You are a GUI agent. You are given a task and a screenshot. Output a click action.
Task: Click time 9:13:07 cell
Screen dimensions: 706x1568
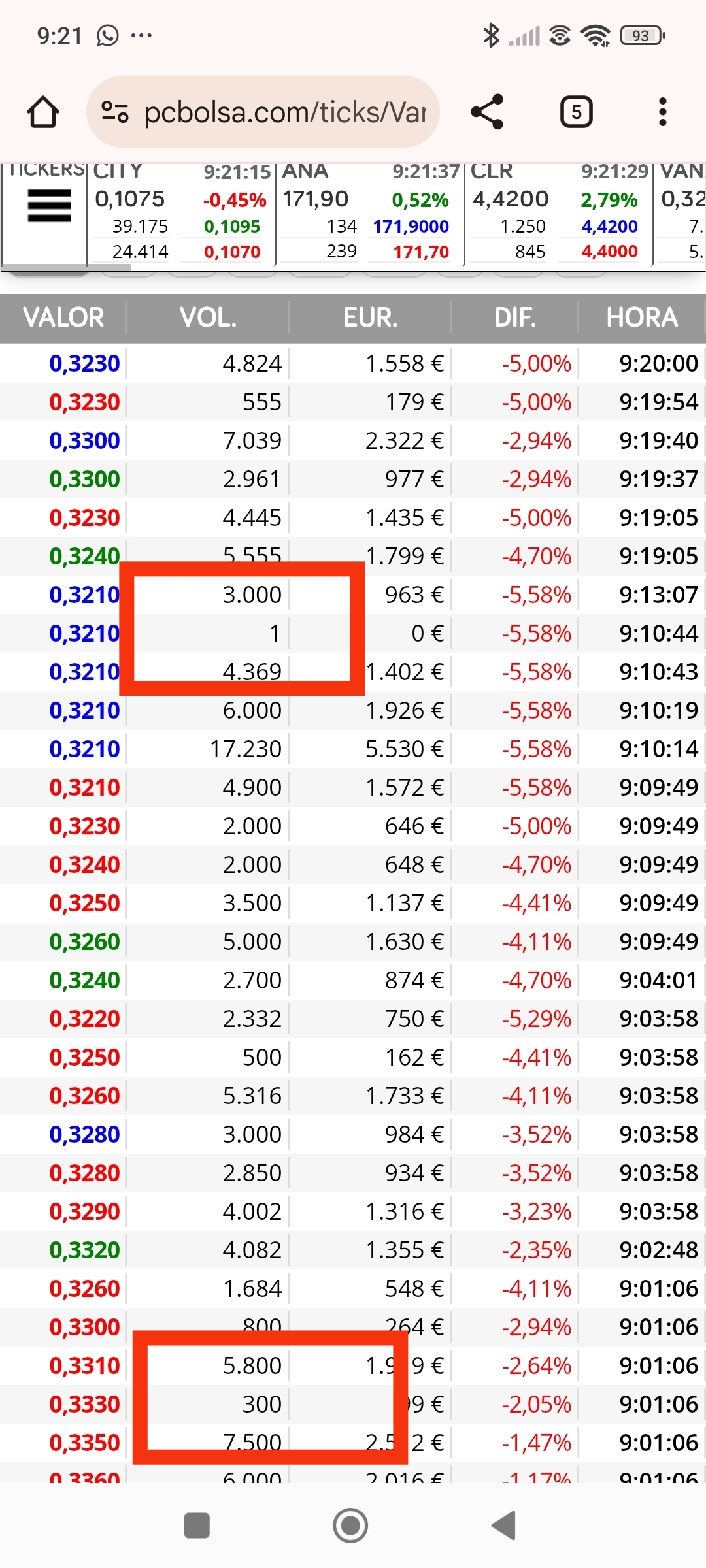click(x=658, y=595)
